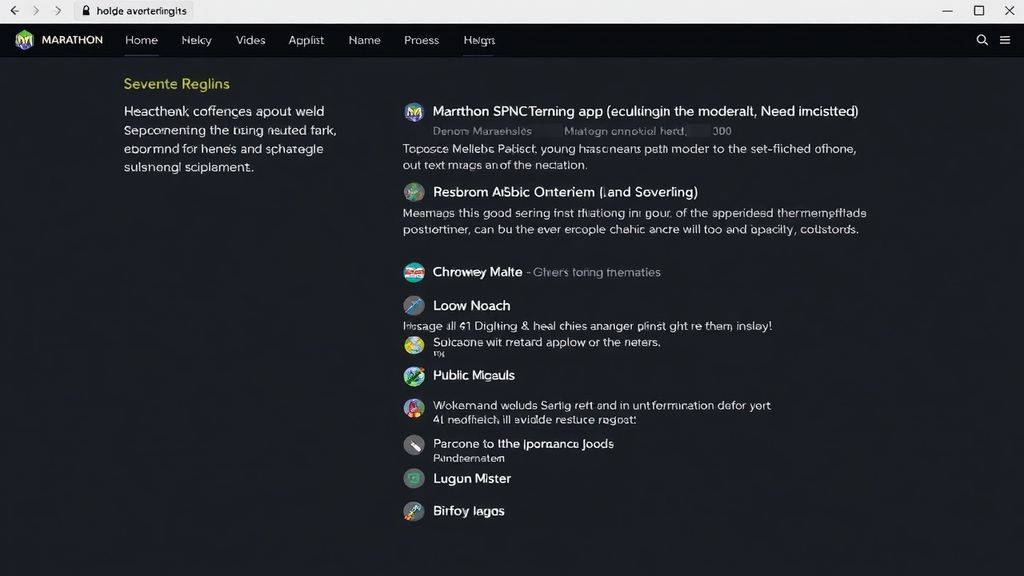Click Hsage all 41 Diglting line
The image size is (1024, 576).
click(x=587, y=326)
